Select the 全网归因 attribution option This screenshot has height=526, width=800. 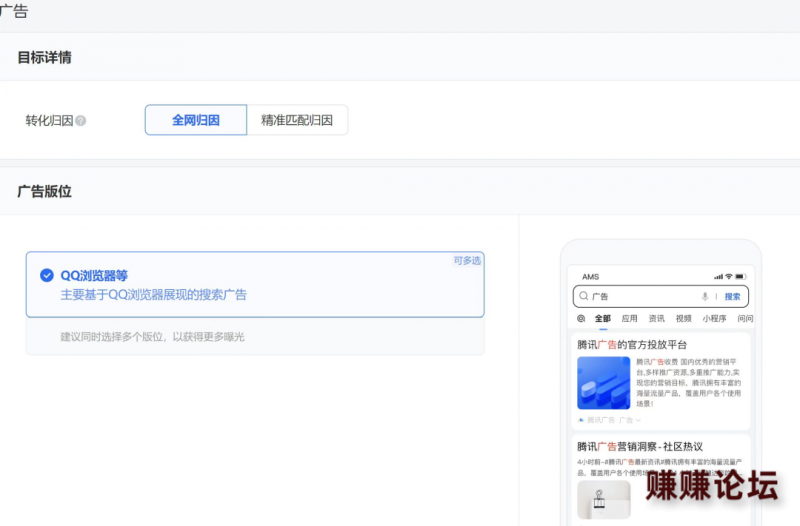pos(196,120)
